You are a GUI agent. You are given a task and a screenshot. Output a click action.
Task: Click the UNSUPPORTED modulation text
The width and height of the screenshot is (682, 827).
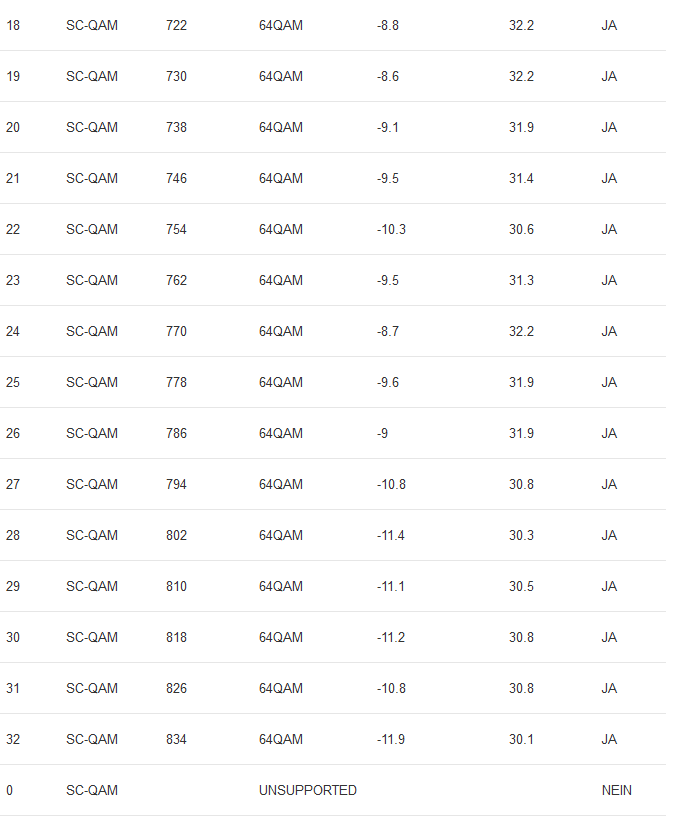tap(308, 790)
